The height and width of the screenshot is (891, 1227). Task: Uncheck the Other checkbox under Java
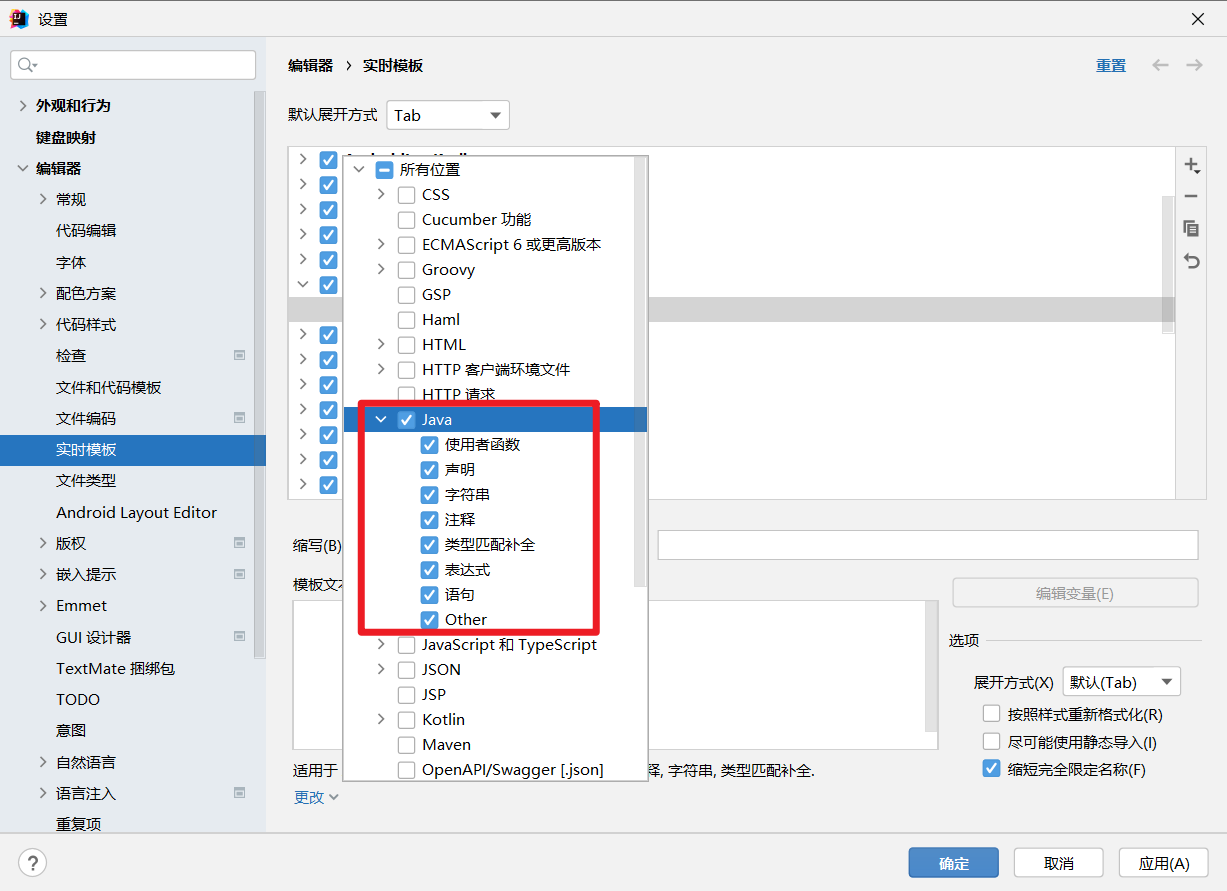coord(429,620)
